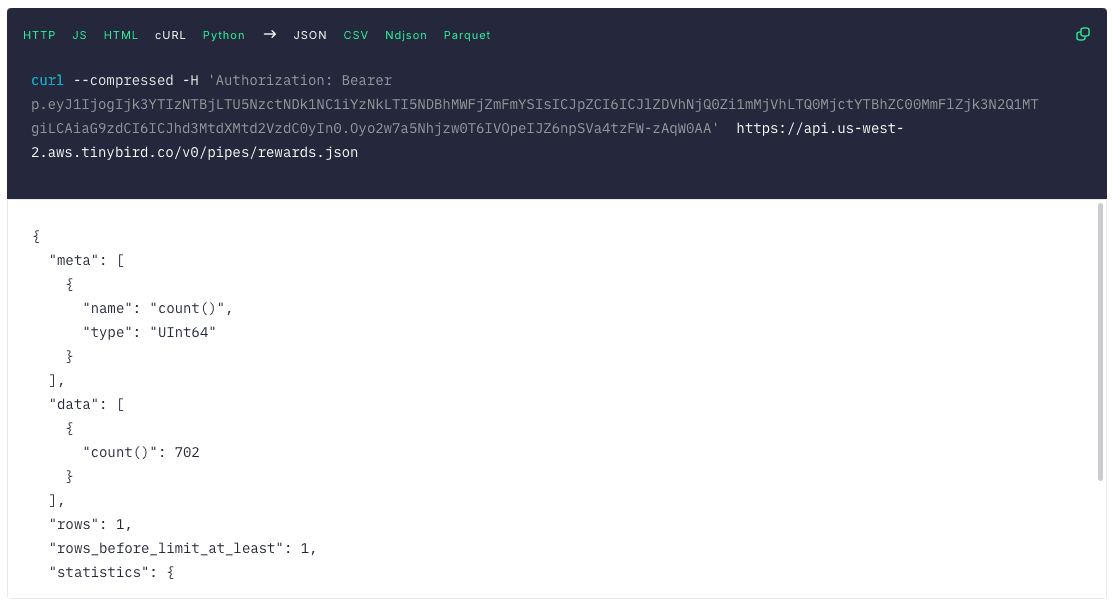This screenshot has width=1115, height=612.
Task: Switch to the HTML tab
Action: pyautogui.click(x=121, y=35)
